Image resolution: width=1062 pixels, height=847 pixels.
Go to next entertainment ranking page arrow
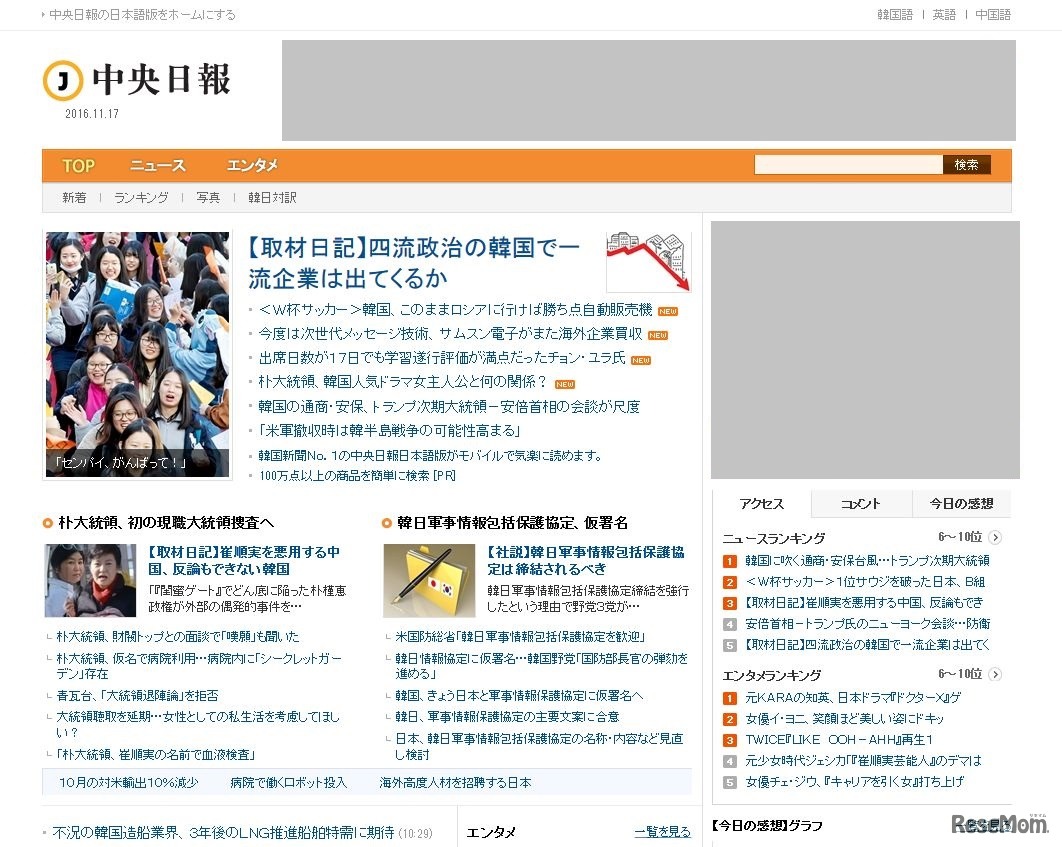pyautogui.click(x=995, y=674)
